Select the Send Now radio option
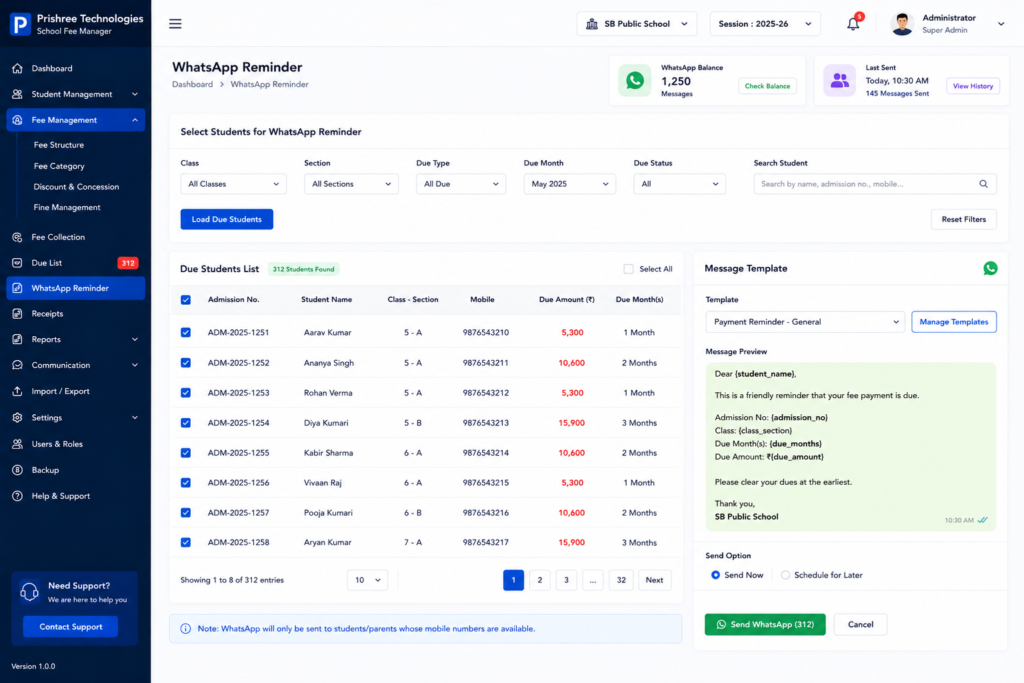1024x683 pixels. tap(715, 575)
